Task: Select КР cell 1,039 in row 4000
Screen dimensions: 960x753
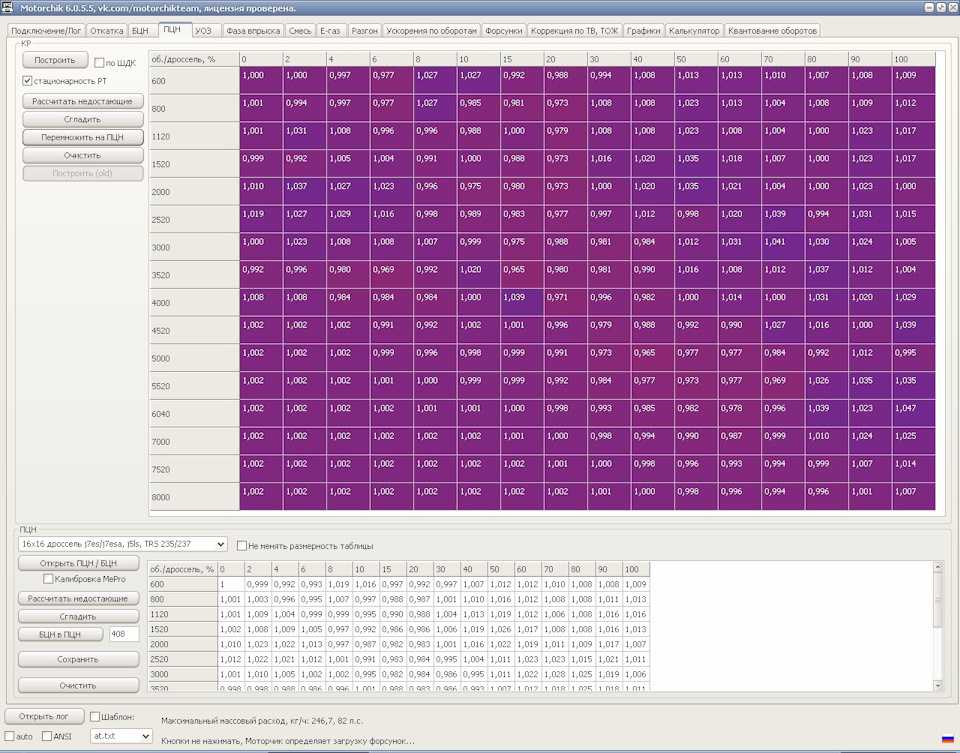Action: coord(522,302)
